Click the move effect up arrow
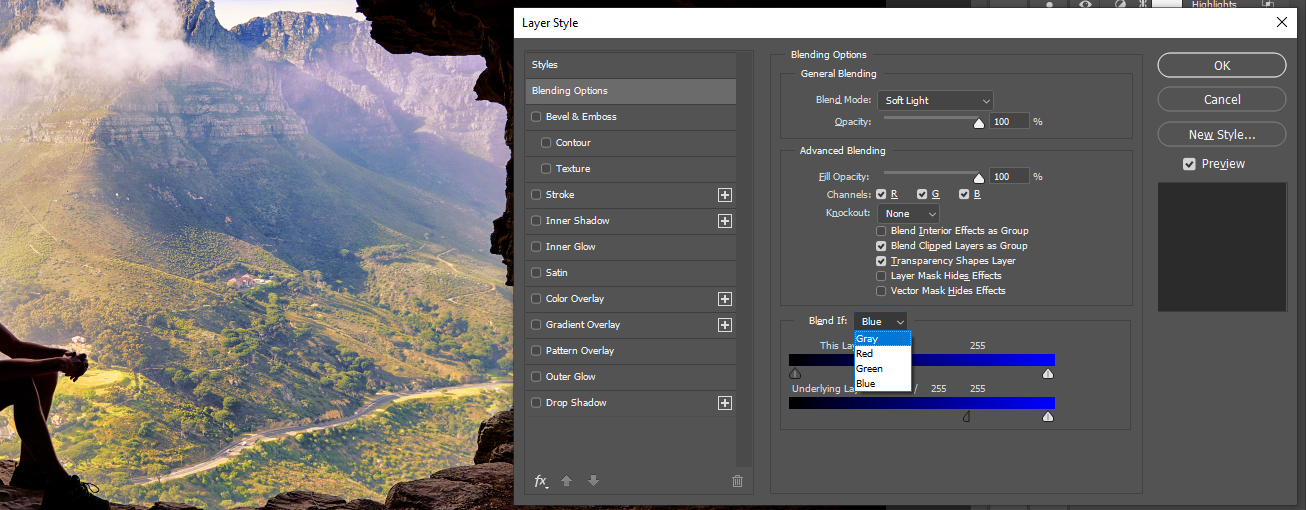This screenshot has width=1306, height=510. click(x=566, y=481)
